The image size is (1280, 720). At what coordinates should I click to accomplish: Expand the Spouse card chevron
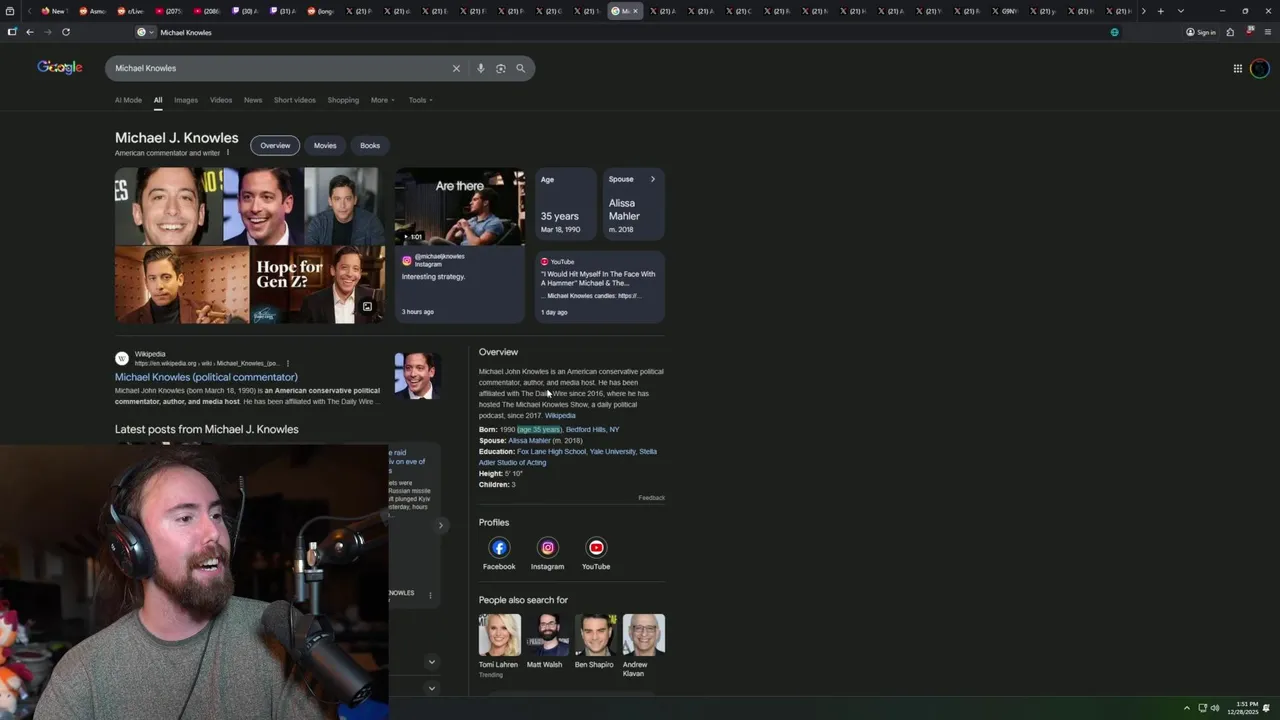tap(653, 179)
